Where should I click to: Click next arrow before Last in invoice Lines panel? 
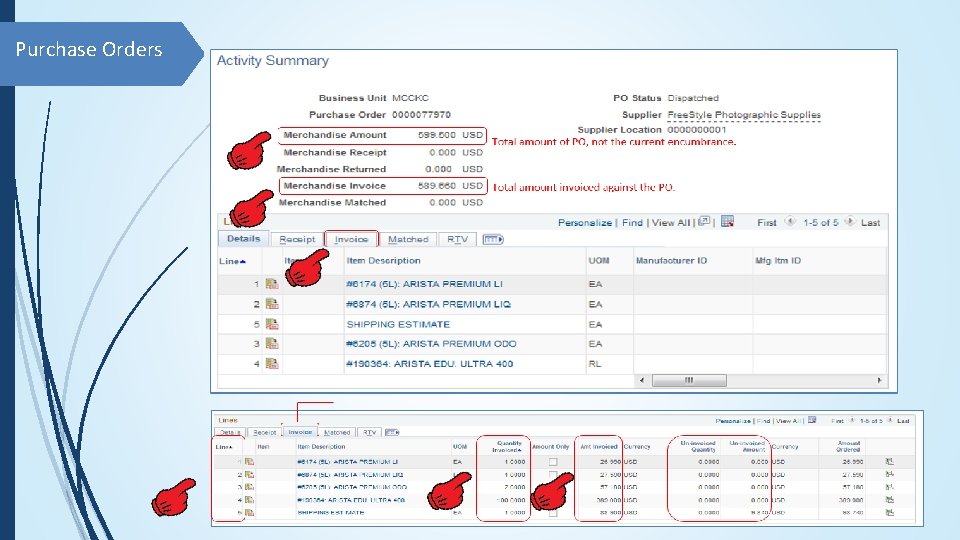tap(890, 421)
